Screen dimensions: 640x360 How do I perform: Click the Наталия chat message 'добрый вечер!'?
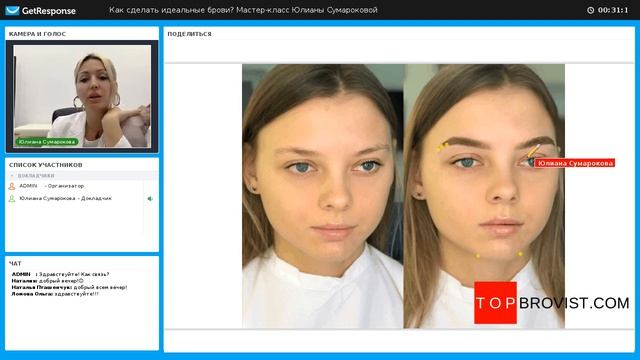47,281
